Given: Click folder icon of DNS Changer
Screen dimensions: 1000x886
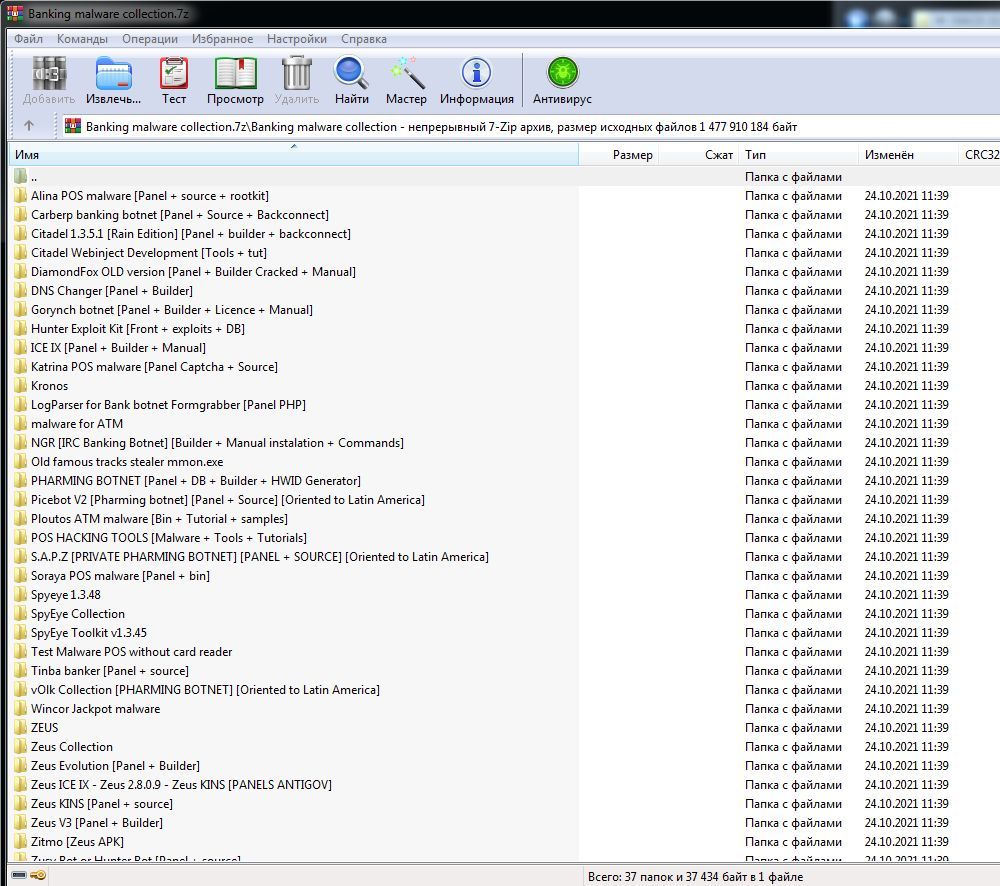Looking at the screenshot, I should click(20, 290).
